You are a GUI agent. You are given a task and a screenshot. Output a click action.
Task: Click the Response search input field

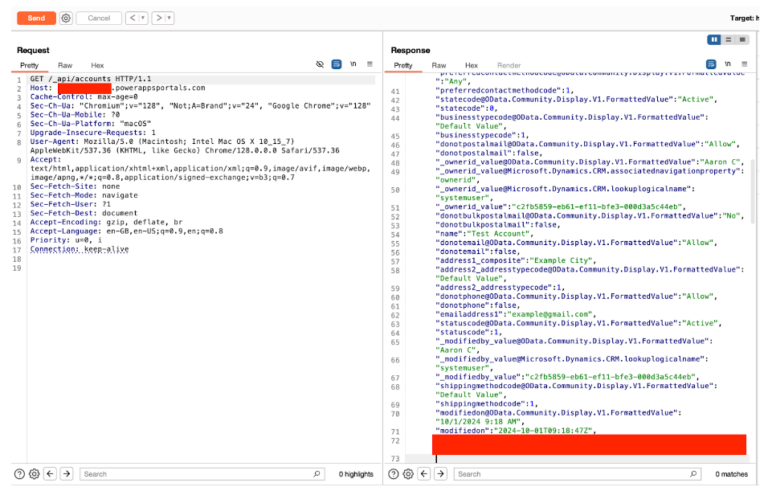pyautogui.click(x=577, y=474)
